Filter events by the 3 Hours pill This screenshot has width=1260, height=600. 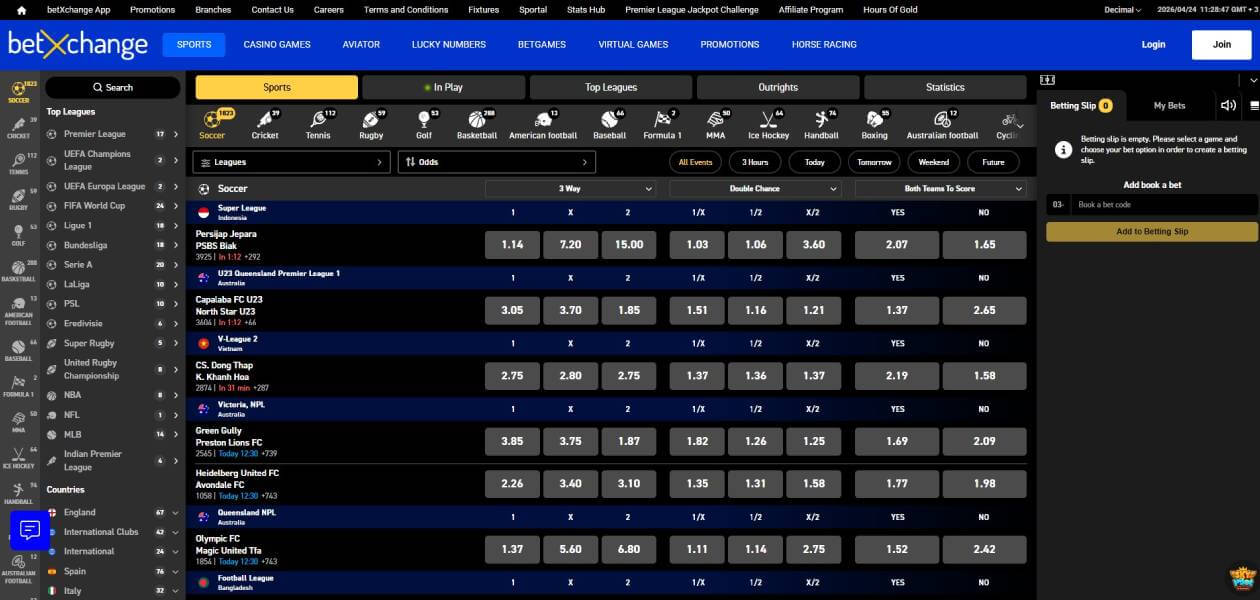[755, 162]
